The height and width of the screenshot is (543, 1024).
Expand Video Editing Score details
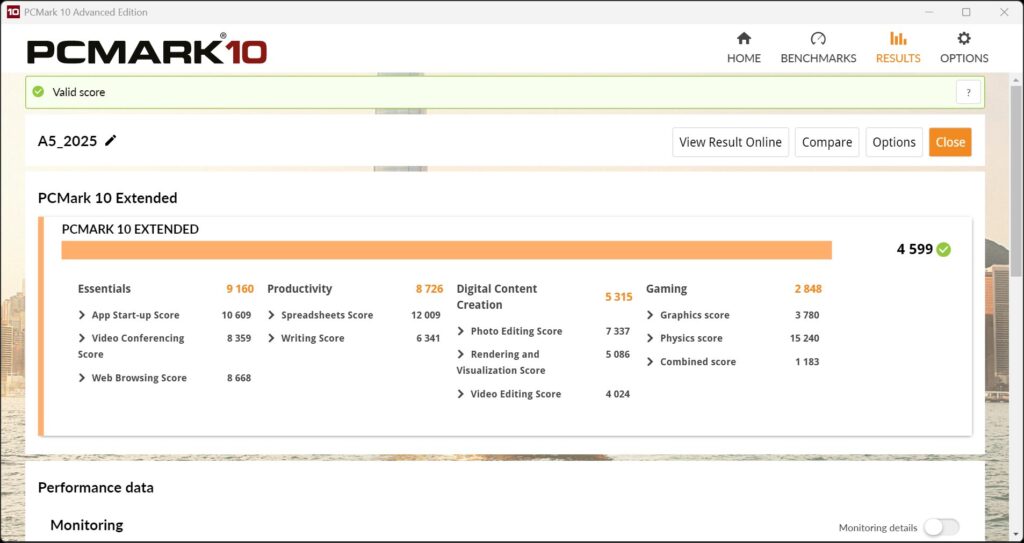(x=460, y=394)
